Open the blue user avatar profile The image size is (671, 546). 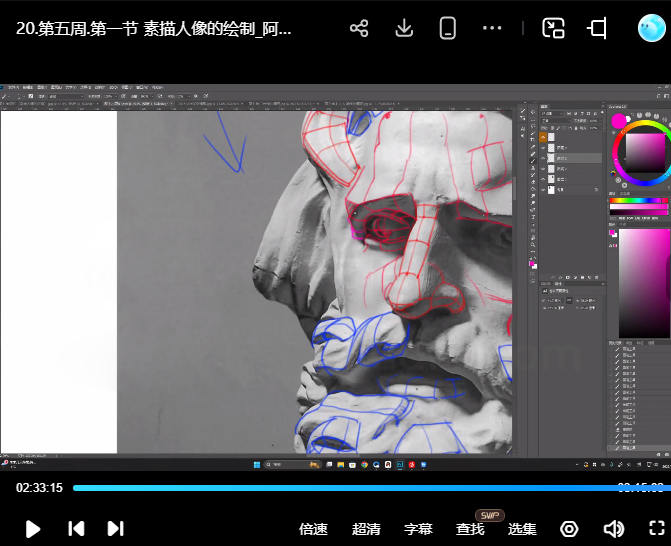652,28
